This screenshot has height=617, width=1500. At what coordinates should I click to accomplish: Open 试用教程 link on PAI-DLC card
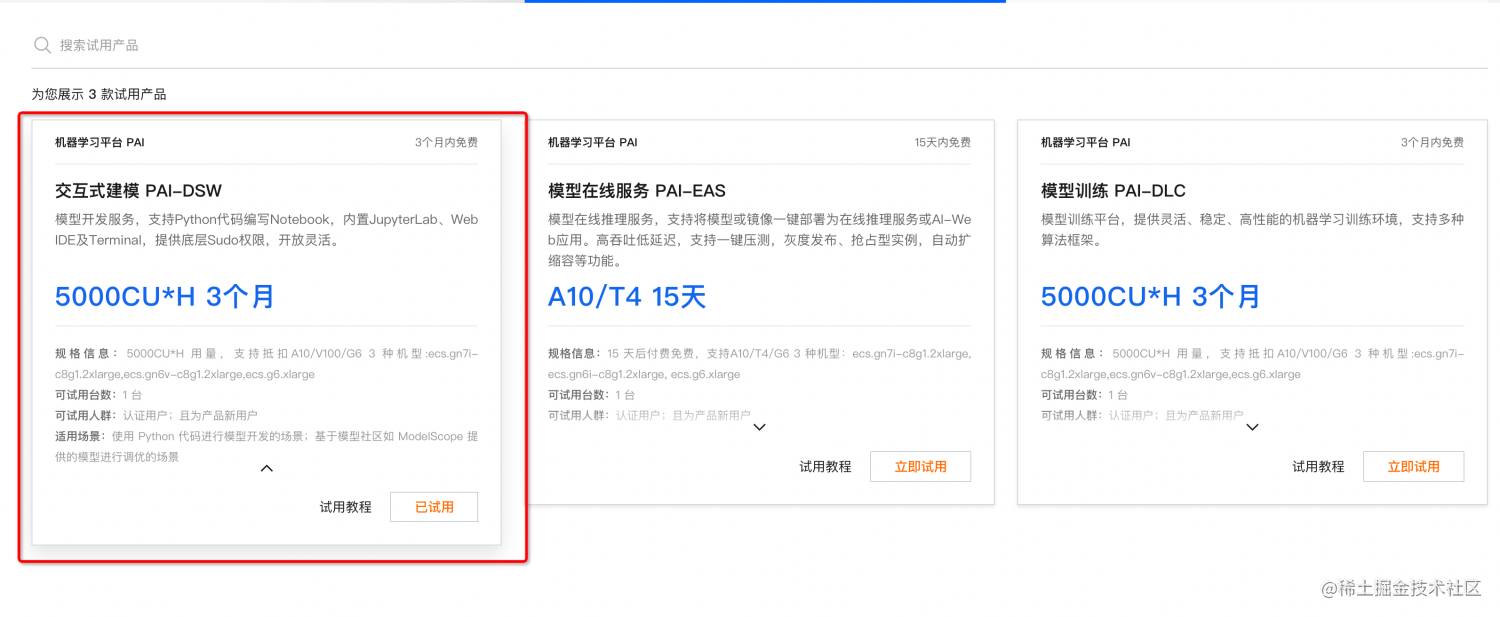click(x=1318, y=466)
